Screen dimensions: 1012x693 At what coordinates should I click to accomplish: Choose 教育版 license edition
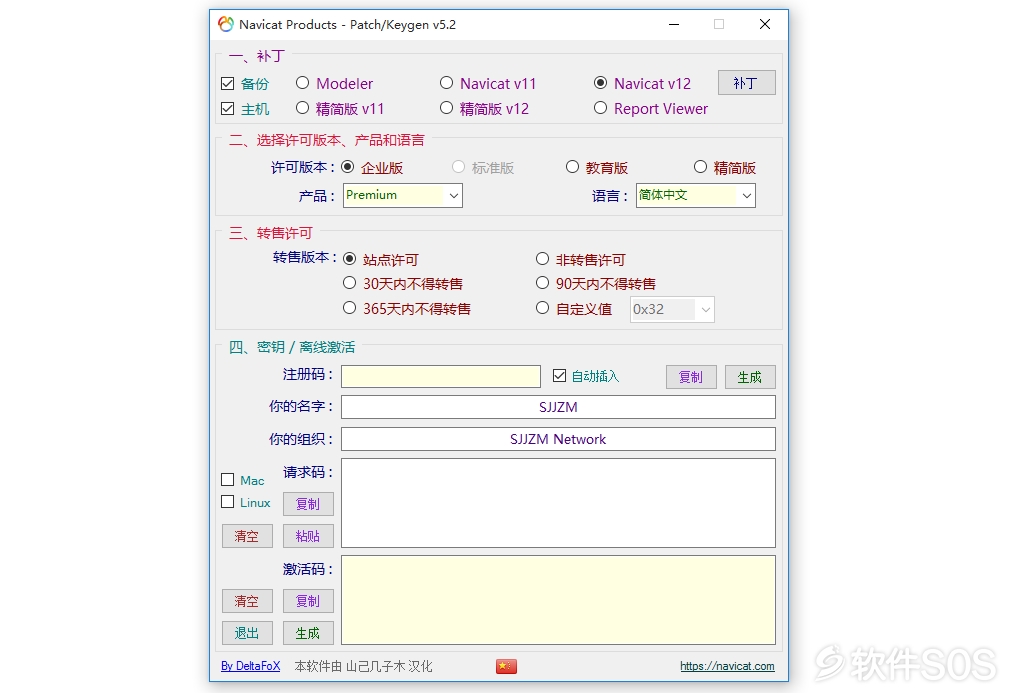(572, 166)
